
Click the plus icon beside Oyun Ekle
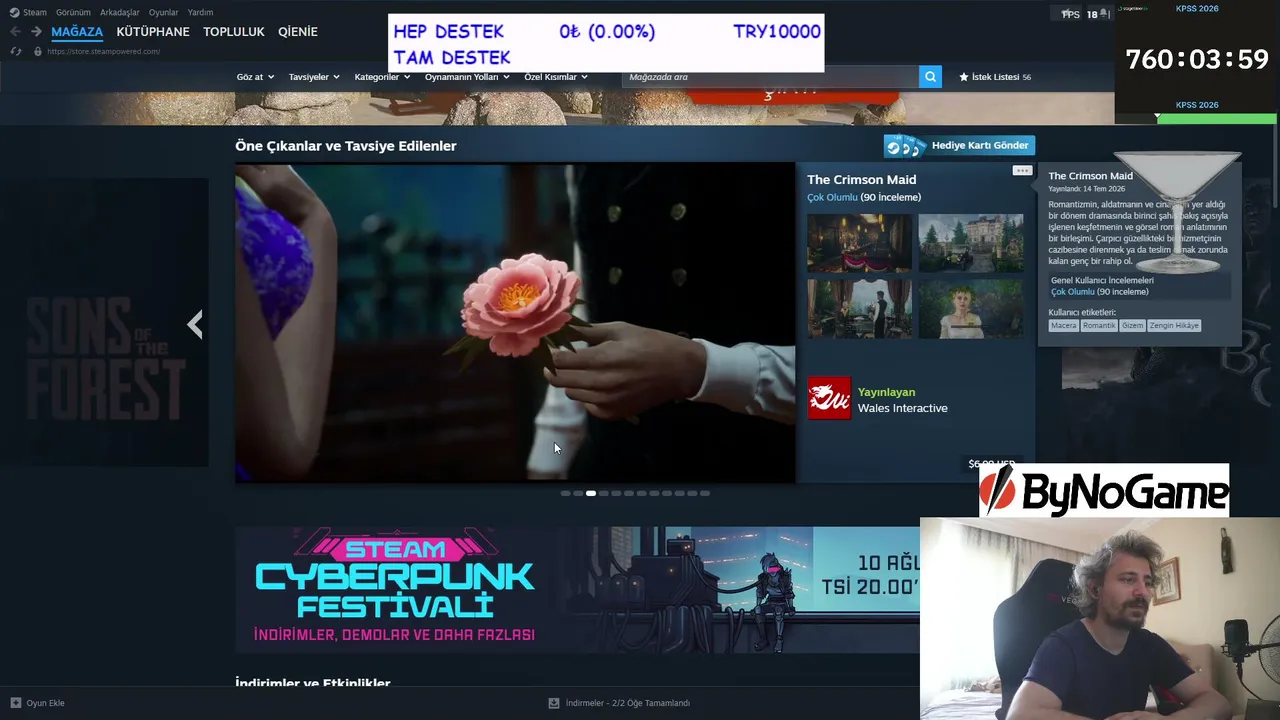[15, 703]
